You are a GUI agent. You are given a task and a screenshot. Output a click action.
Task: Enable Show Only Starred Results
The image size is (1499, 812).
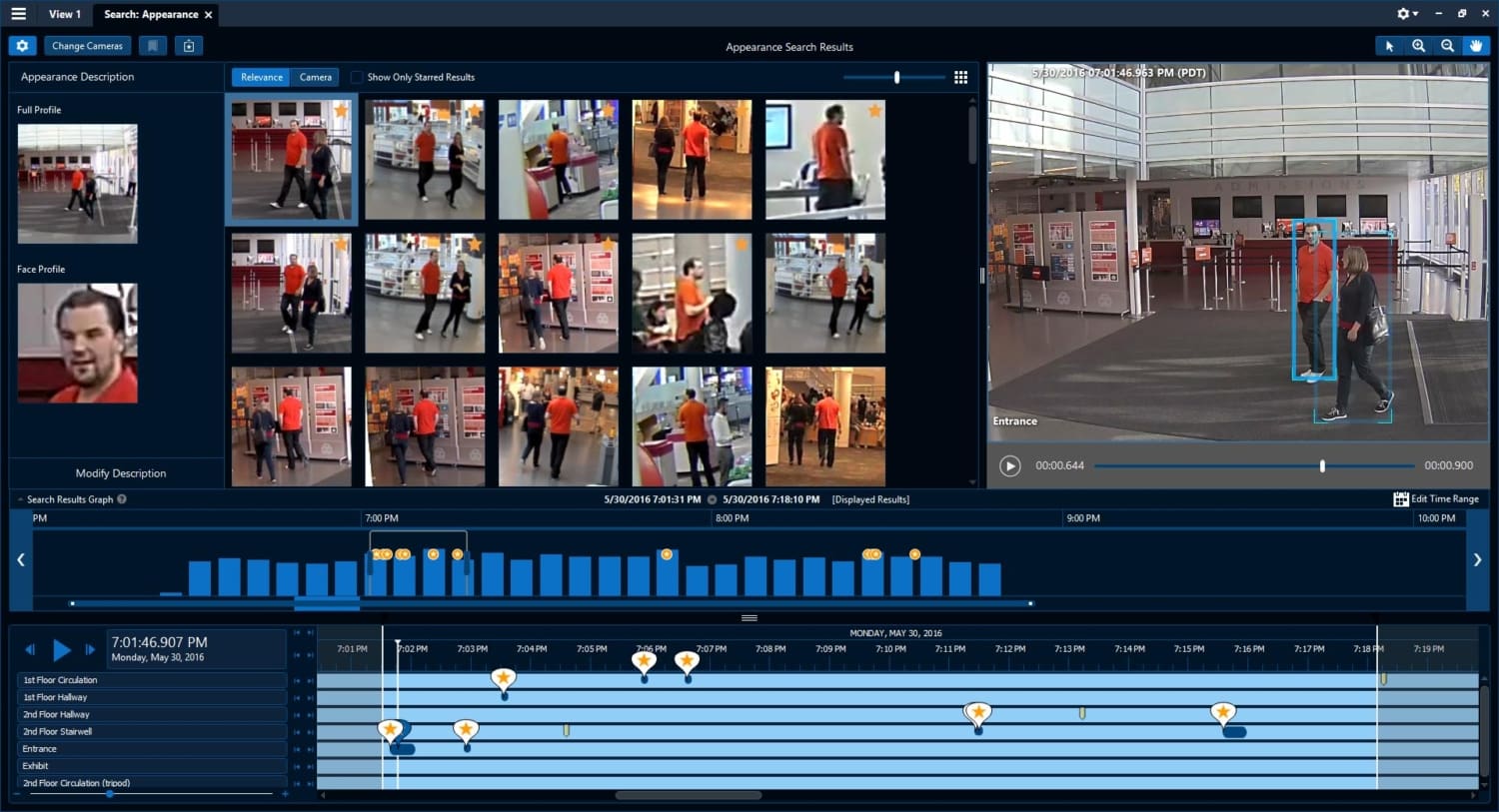(x=357, y=77)
